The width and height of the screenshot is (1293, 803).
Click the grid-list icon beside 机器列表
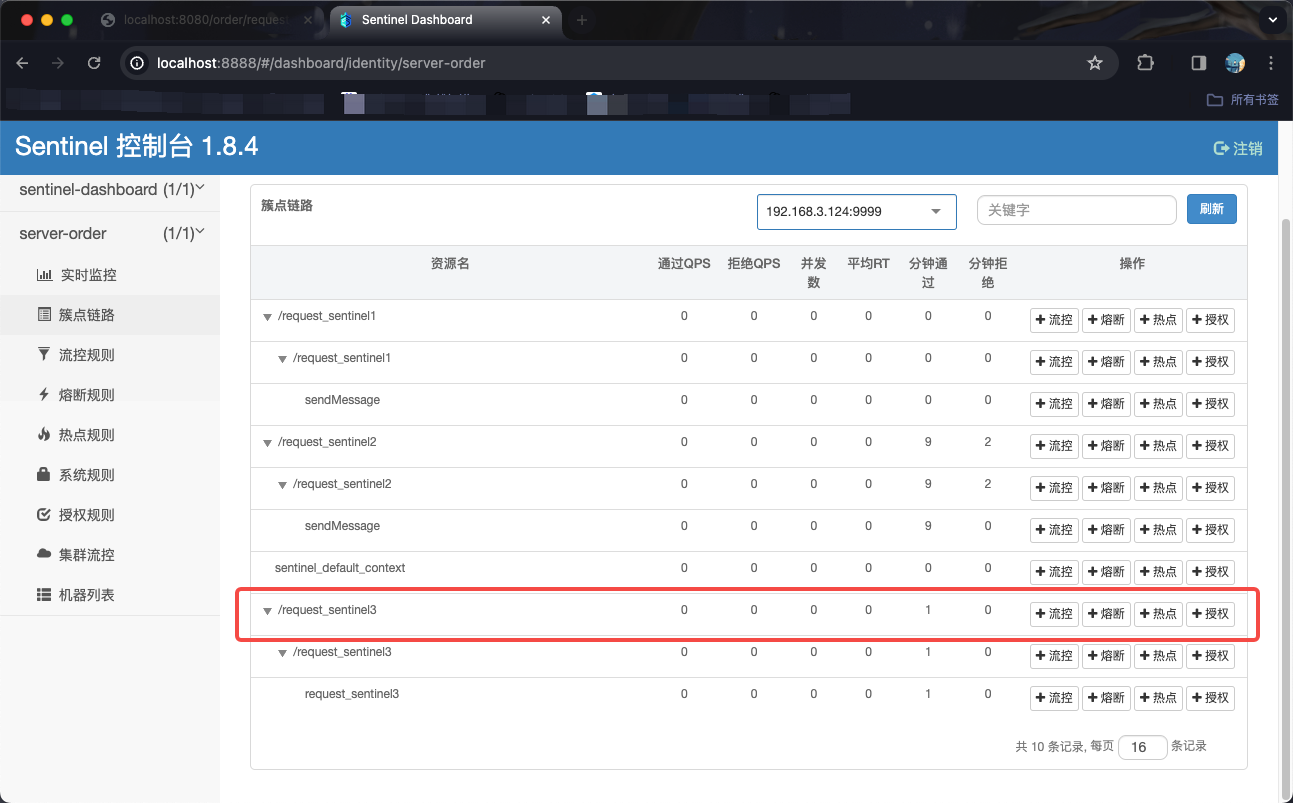pos(44,595)
